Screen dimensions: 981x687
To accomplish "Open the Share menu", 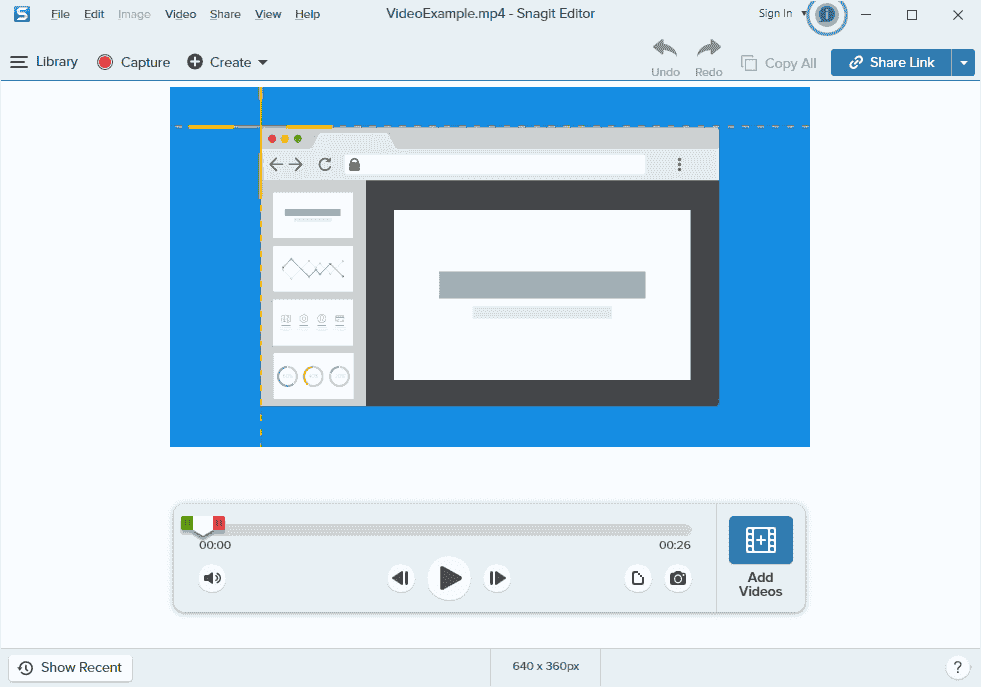I will (x=224, y=14).
